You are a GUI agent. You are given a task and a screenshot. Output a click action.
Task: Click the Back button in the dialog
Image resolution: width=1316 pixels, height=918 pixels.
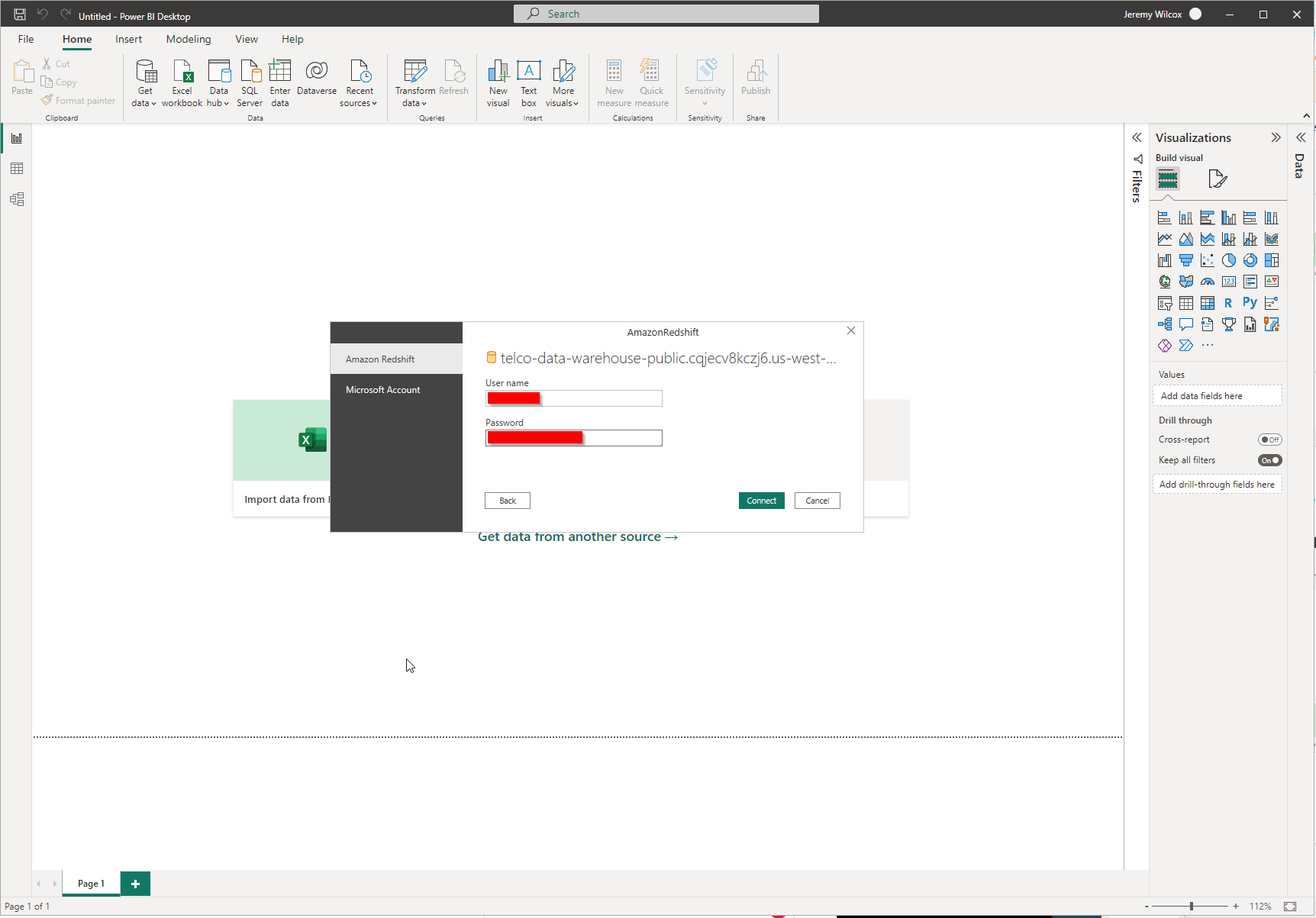point(508,501)
